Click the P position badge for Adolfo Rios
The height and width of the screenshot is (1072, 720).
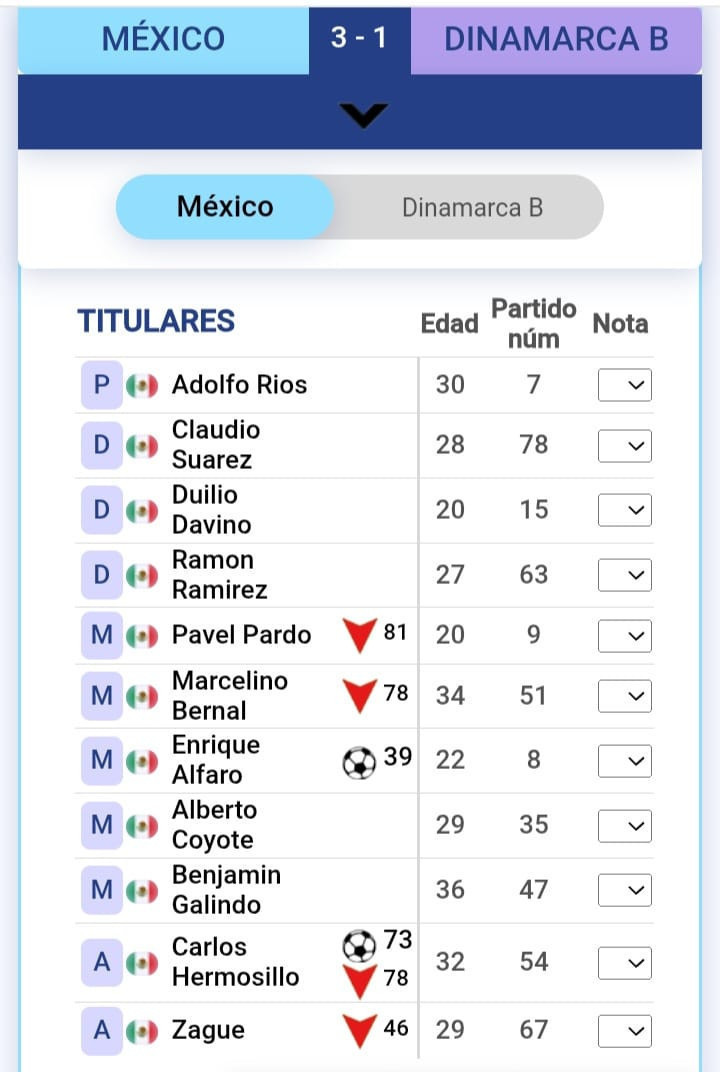102,385
